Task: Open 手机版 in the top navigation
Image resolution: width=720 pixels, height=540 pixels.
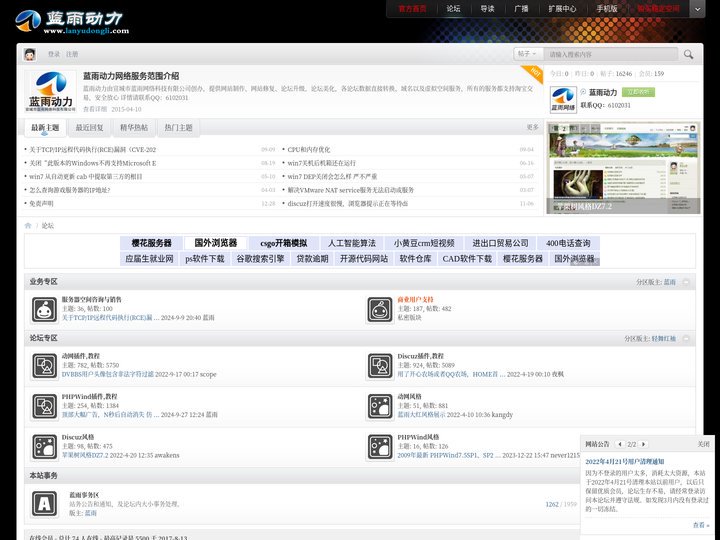Action: pyautogui.click(x=607, y=9)
